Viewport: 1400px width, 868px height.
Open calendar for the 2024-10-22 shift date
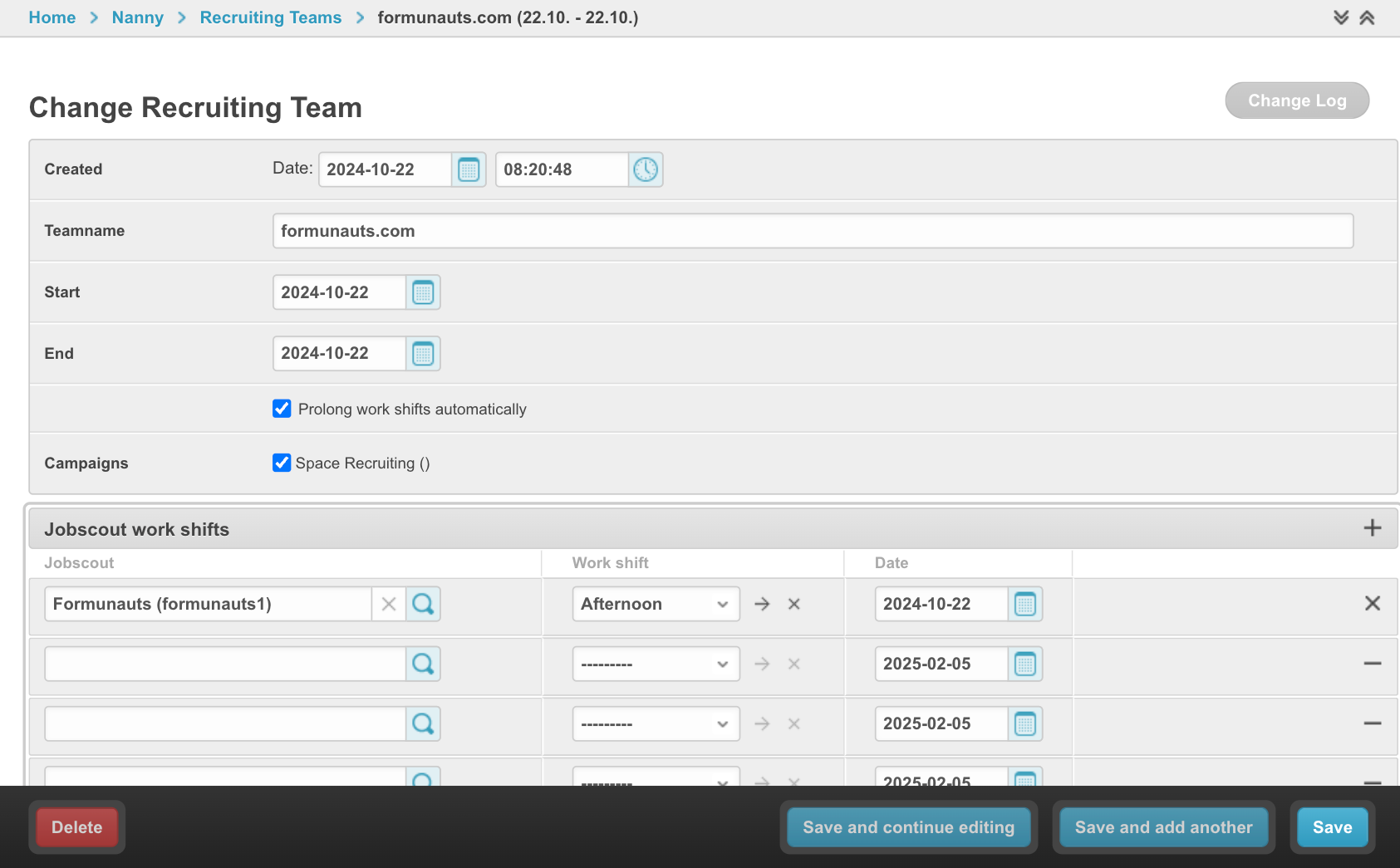[1025, 604]
